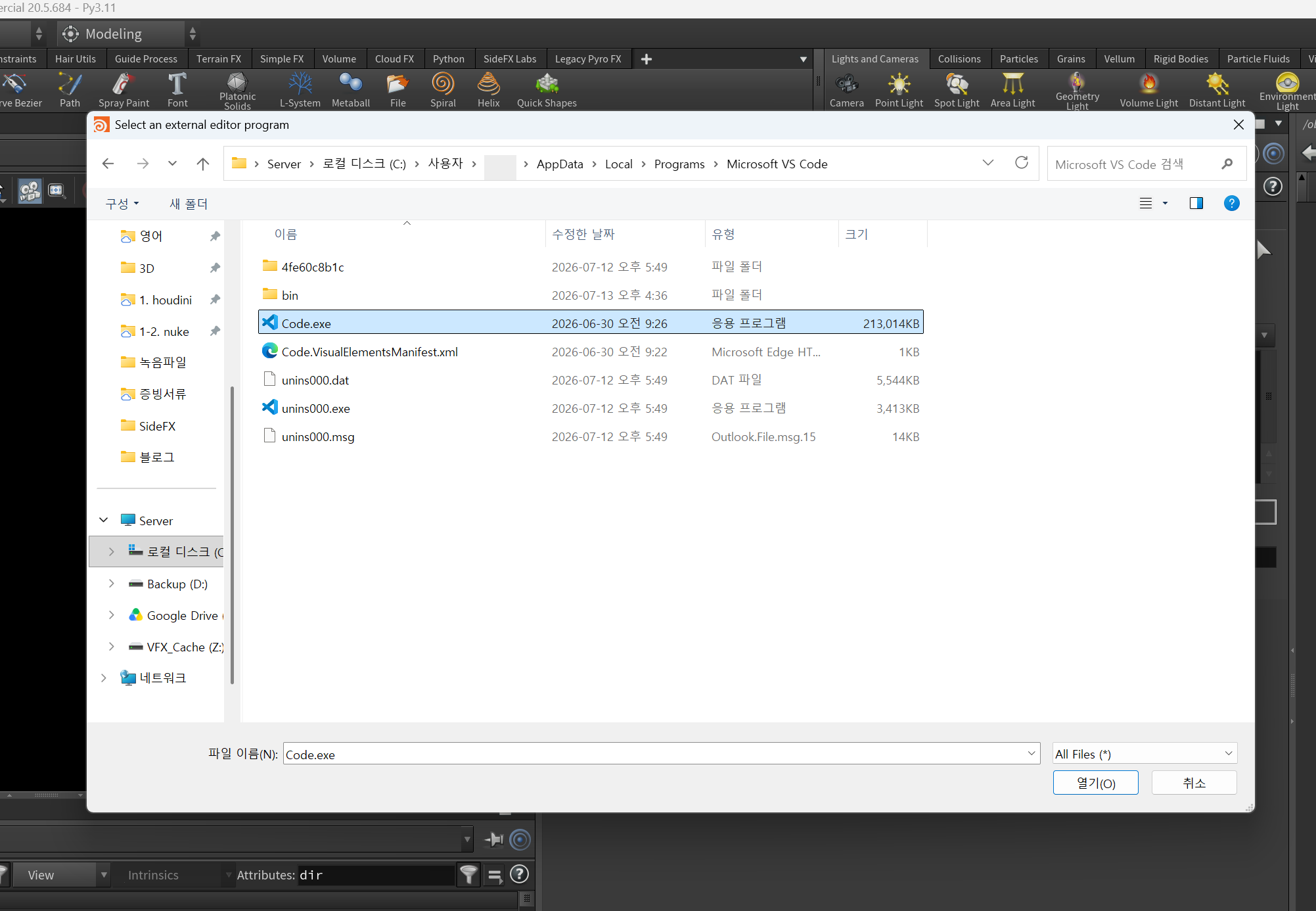Viewport: 1316px width, 911px height.
Task: Expand the Google Drive node
Action: point(111,615)
